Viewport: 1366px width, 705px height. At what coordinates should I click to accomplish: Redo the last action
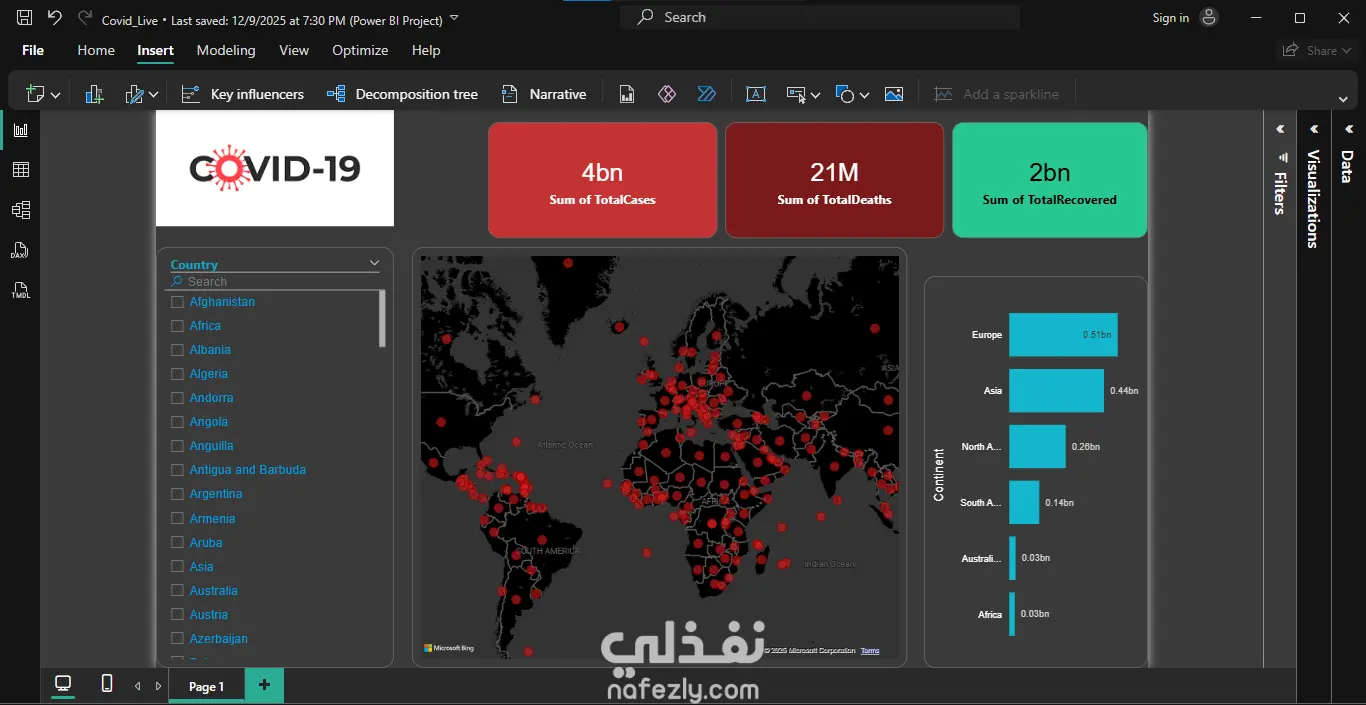[x=85, y=18]
